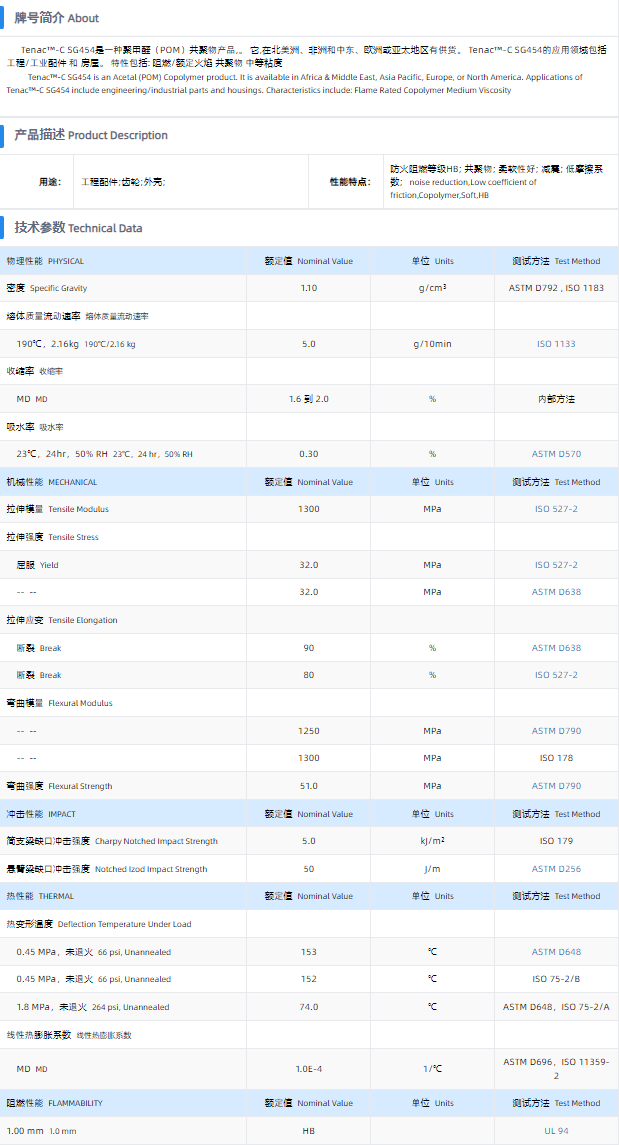Open the ASTM D570 water absorption link
The height and width of the screenshot is (1145, 619).
[556, 454]
